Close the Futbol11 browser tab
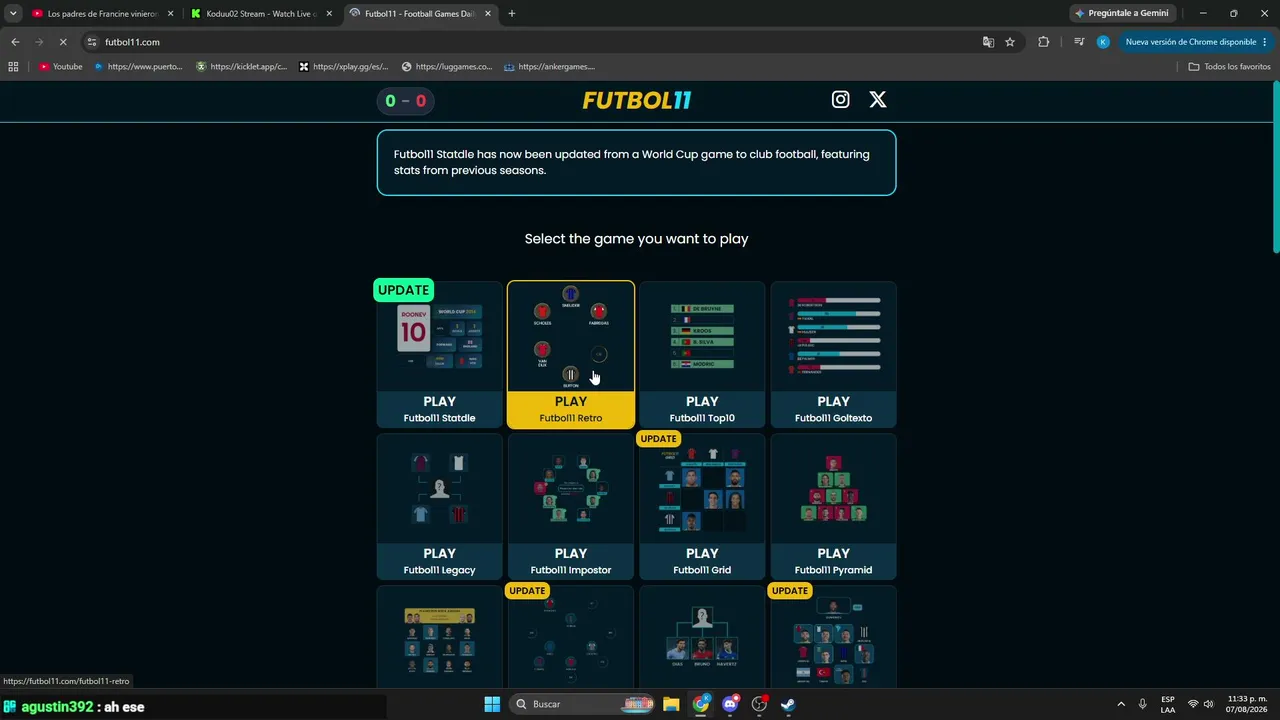Viewport: 1280px width, 720px height. (x=487, y=14)
